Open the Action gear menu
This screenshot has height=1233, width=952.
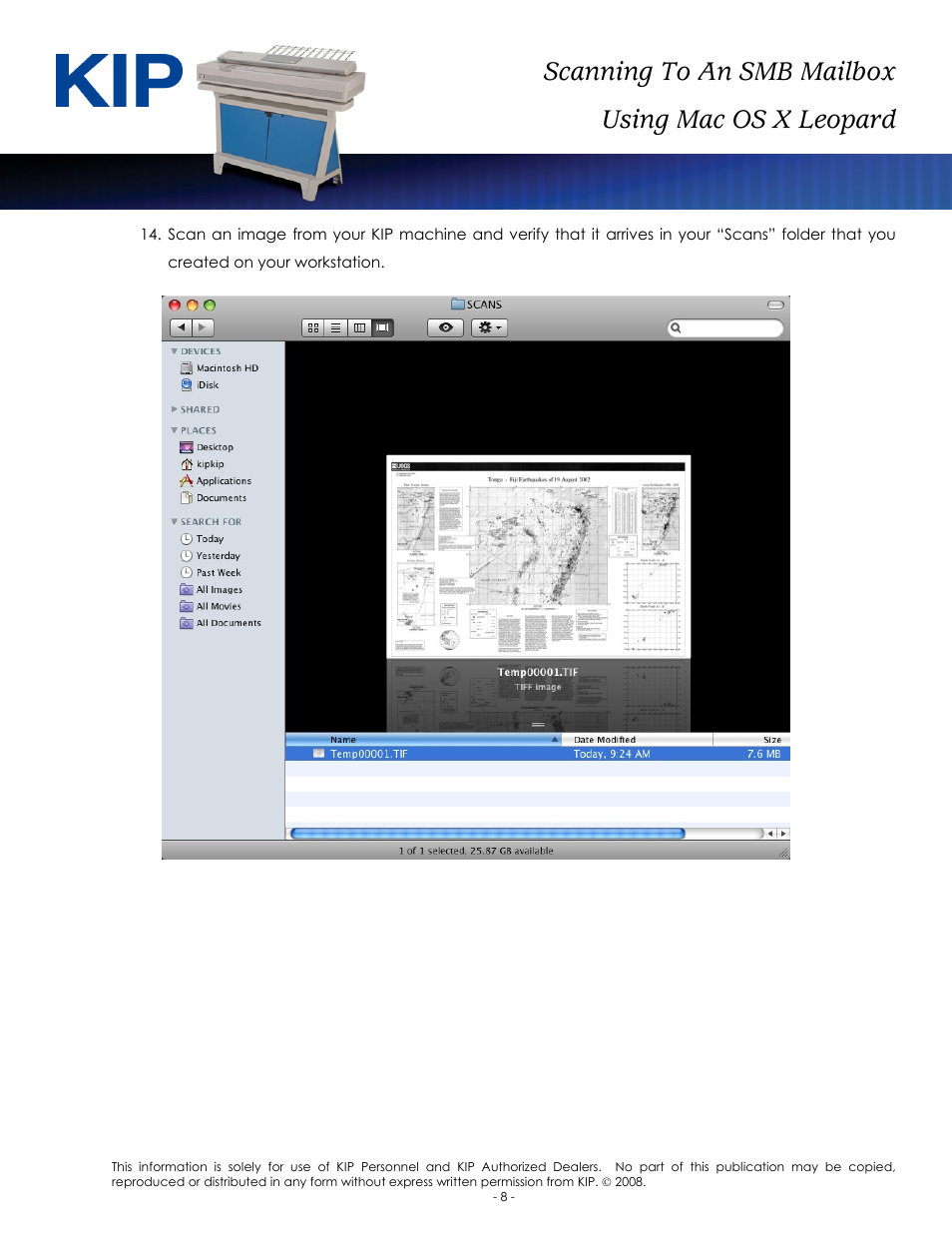489,327
